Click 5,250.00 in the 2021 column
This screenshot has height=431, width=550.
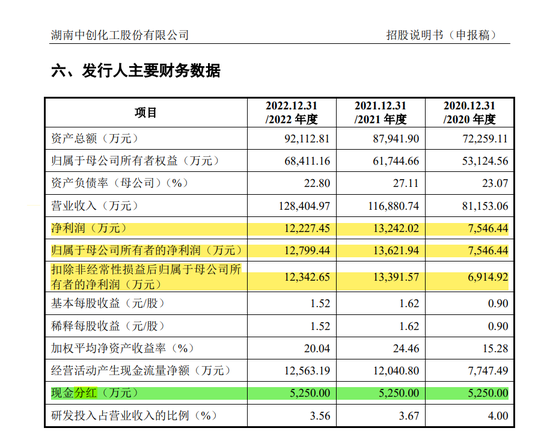(399, 393)
